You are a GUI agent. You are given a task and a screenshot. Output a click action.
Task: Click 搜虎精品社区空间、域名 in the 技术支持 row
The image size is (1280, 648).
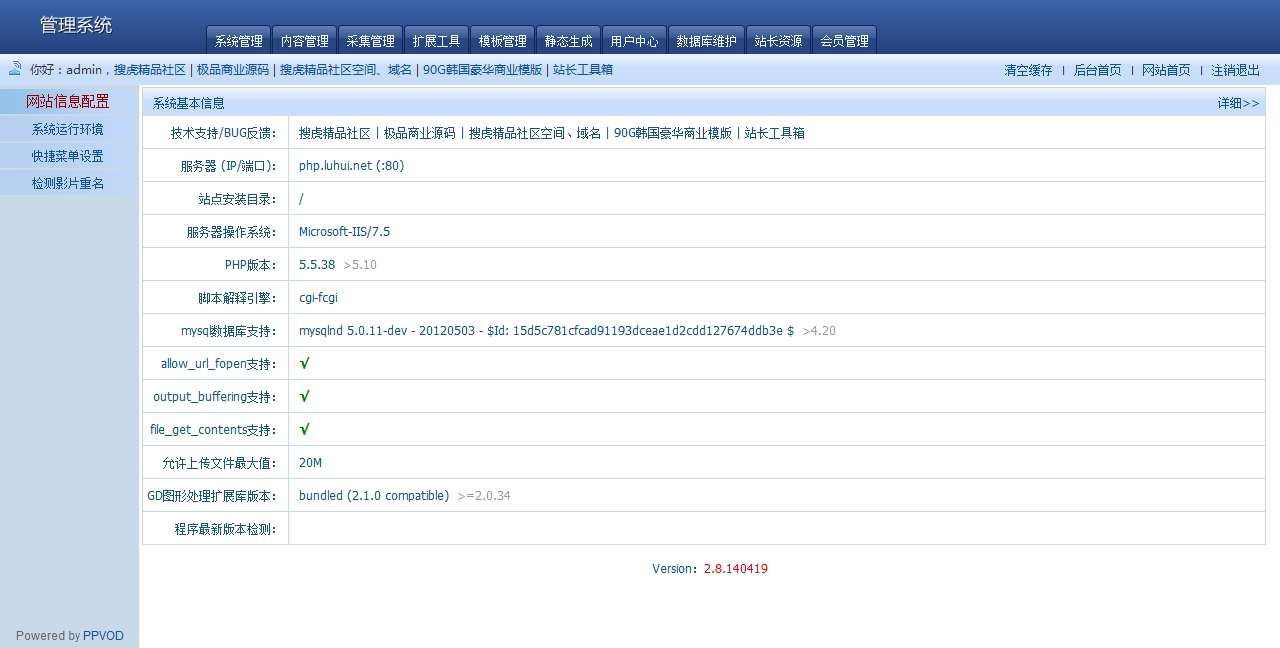click(x=535, y=133)
